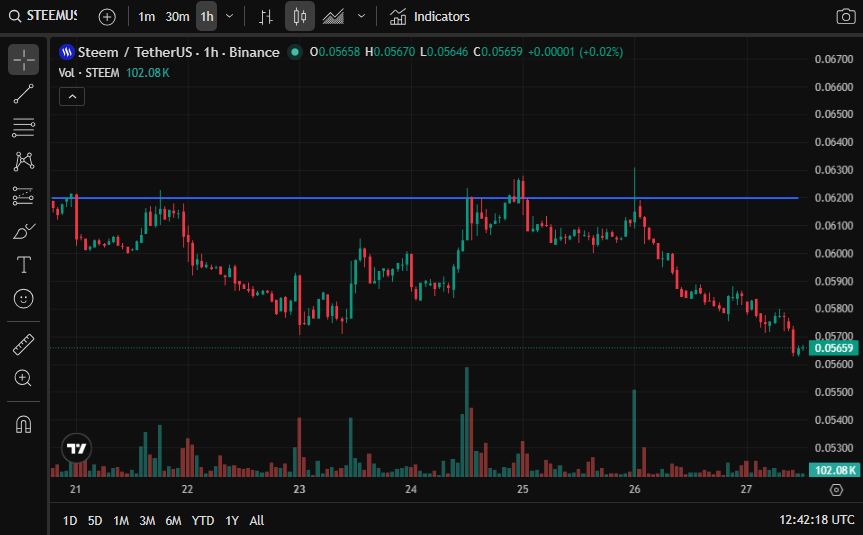Click the high value H0.05670 in legend
The width and height of the screenshot is (863, 535).
(390, 52)
